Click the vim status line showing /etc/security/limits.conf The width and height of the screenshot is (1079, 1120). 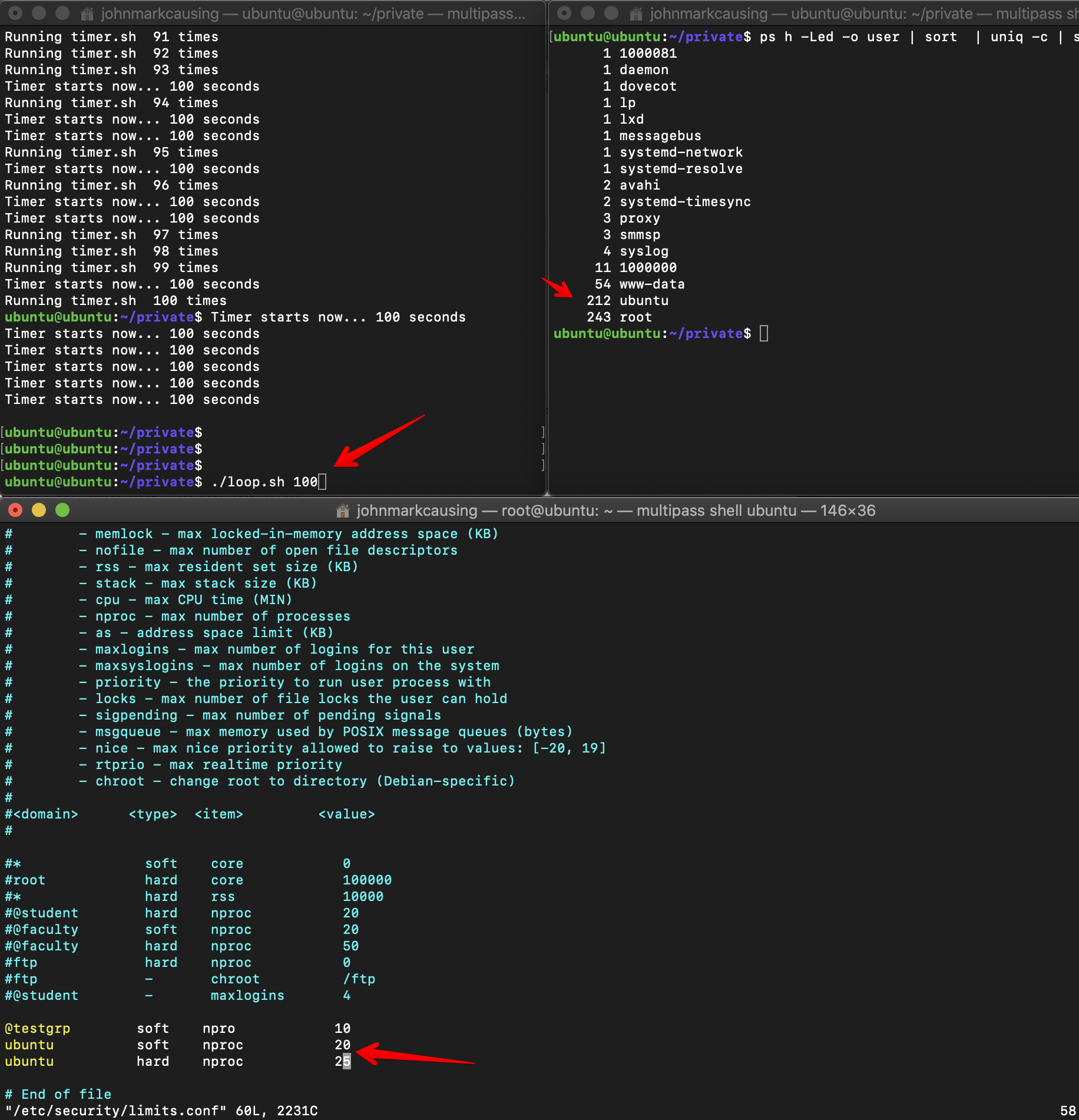point(161,1111)
